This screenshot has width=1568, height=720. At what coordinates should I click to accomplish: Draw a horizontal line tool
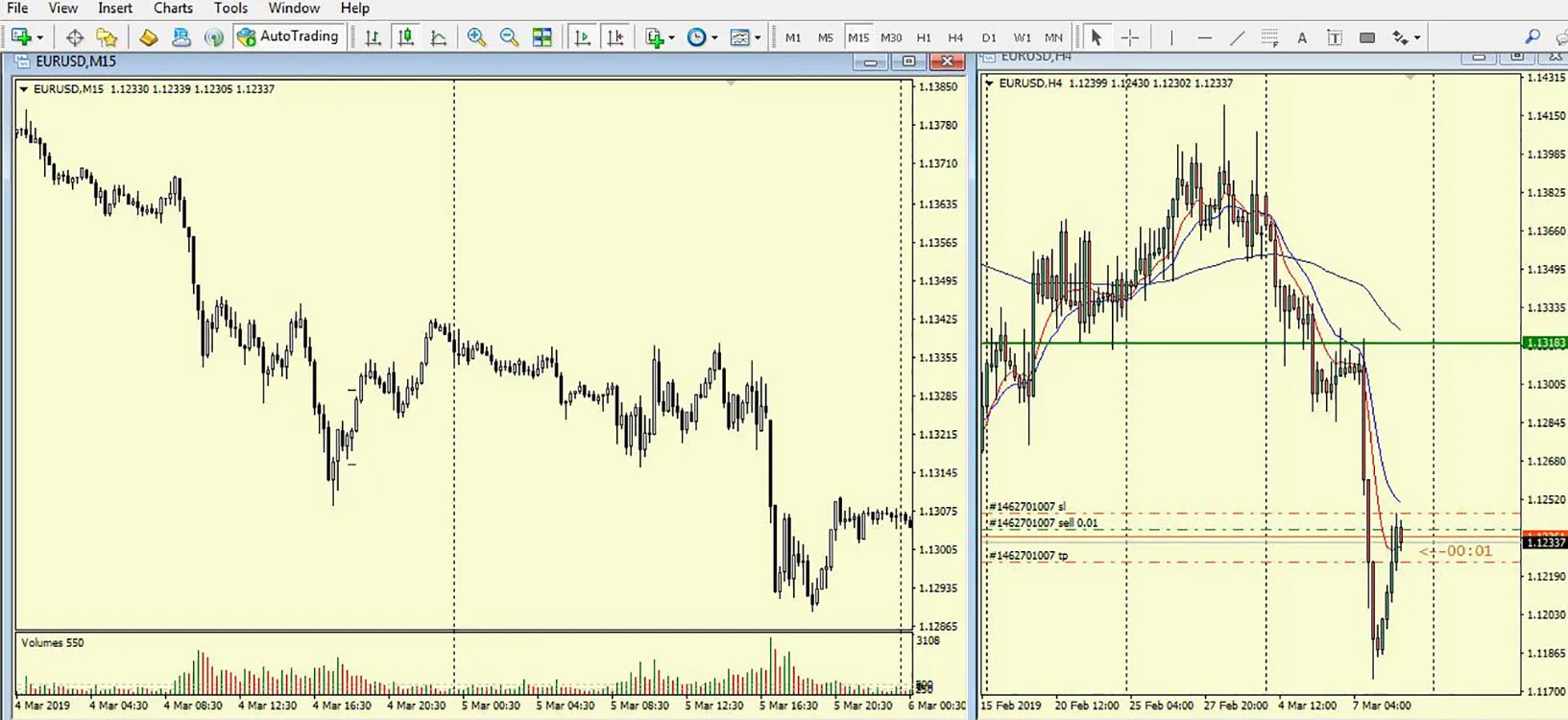pyautogui.click(x=1204, y=37)
